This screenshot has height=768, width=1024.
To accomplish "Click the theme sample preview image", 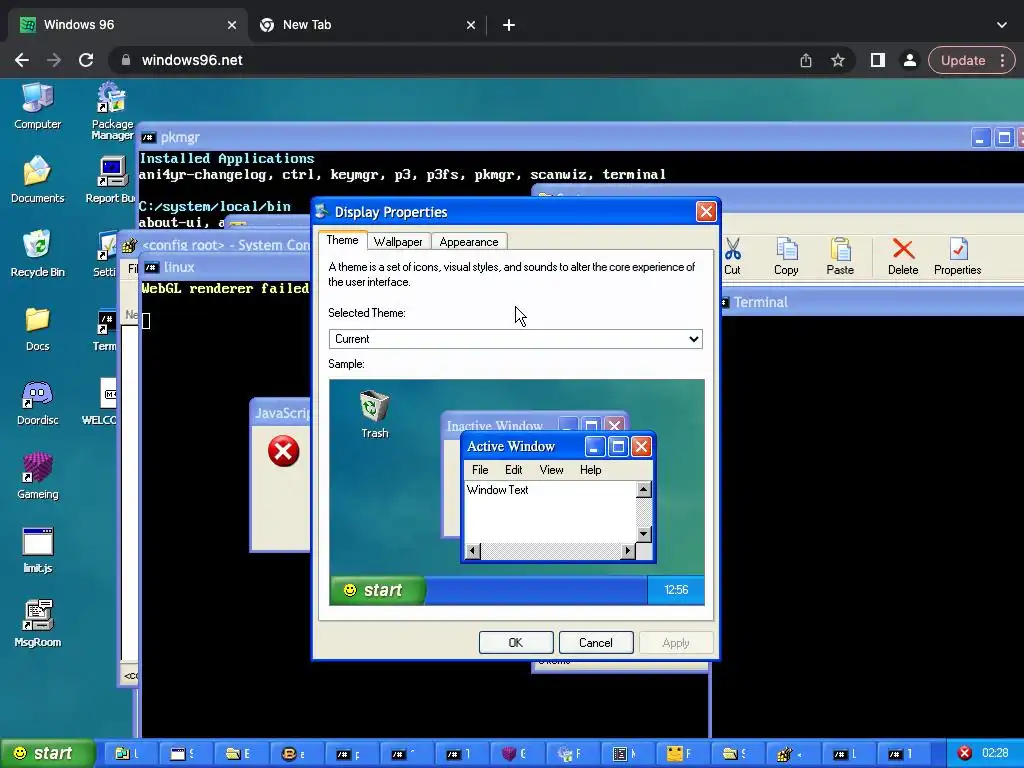I will coord(517,492).
